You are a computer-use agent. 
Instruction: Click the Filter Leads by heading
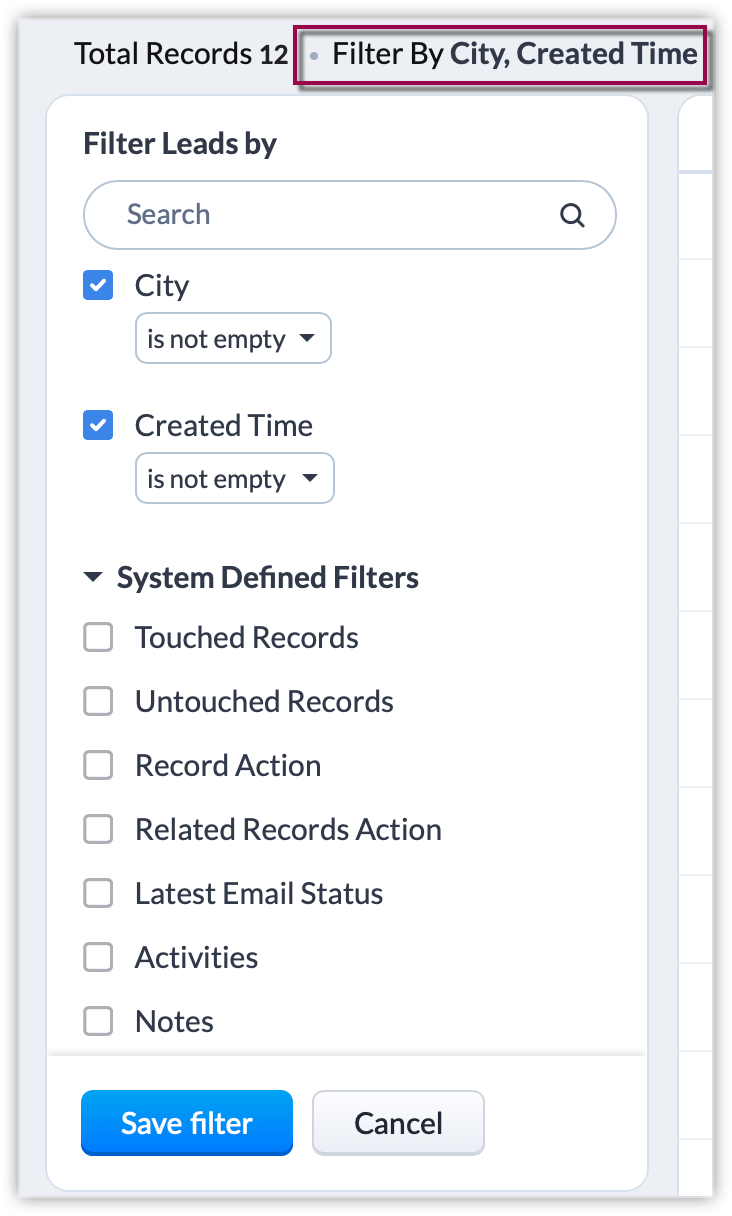click(180, 144)
